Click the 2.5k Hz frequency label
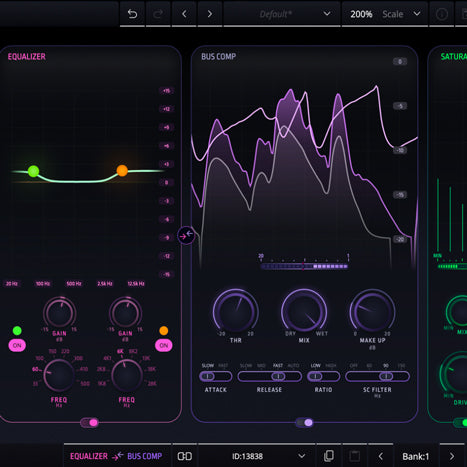 coord(105,284)
